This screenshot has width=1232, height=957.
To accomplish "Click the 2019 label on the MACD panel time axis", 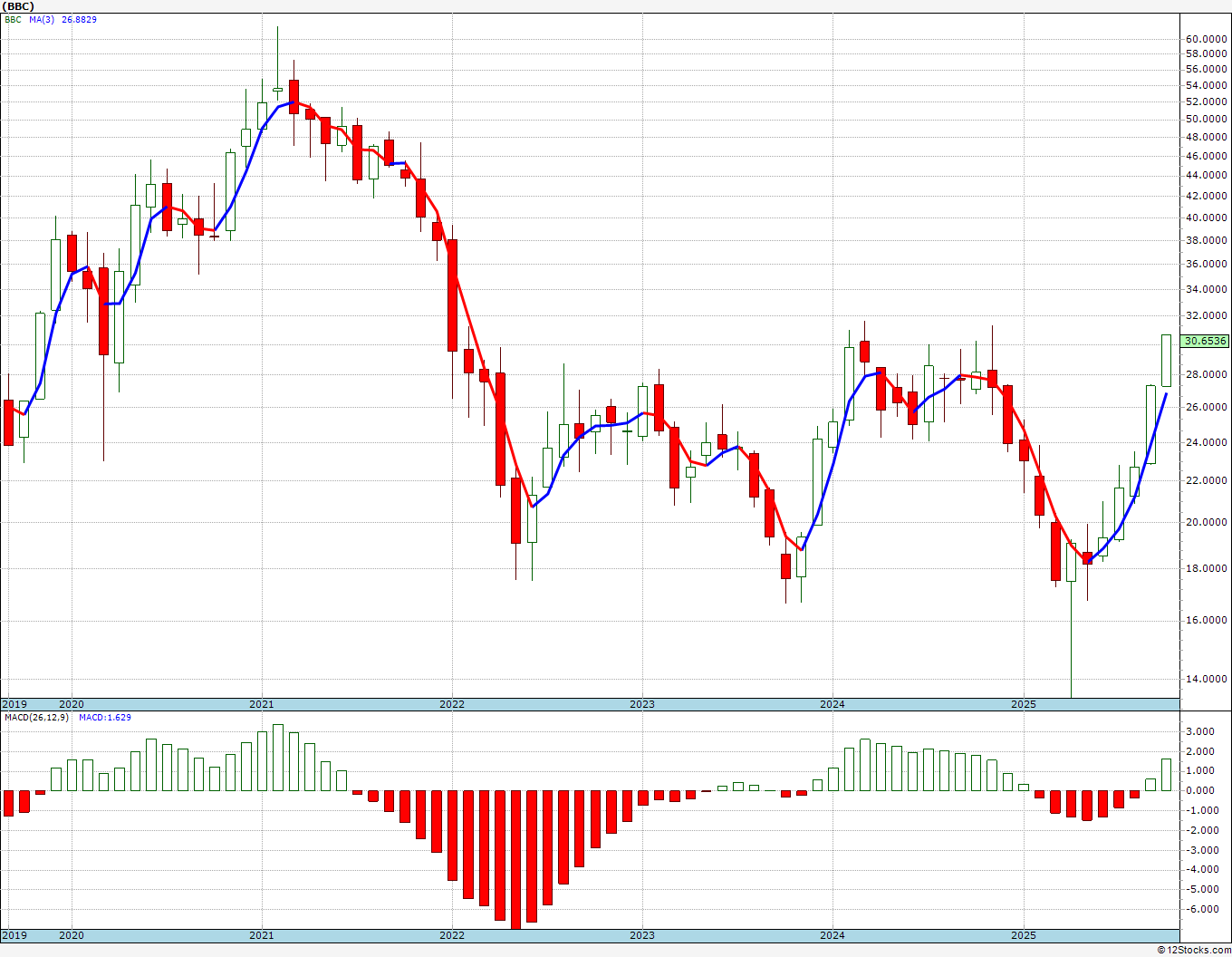I will (x=14, y=934).
